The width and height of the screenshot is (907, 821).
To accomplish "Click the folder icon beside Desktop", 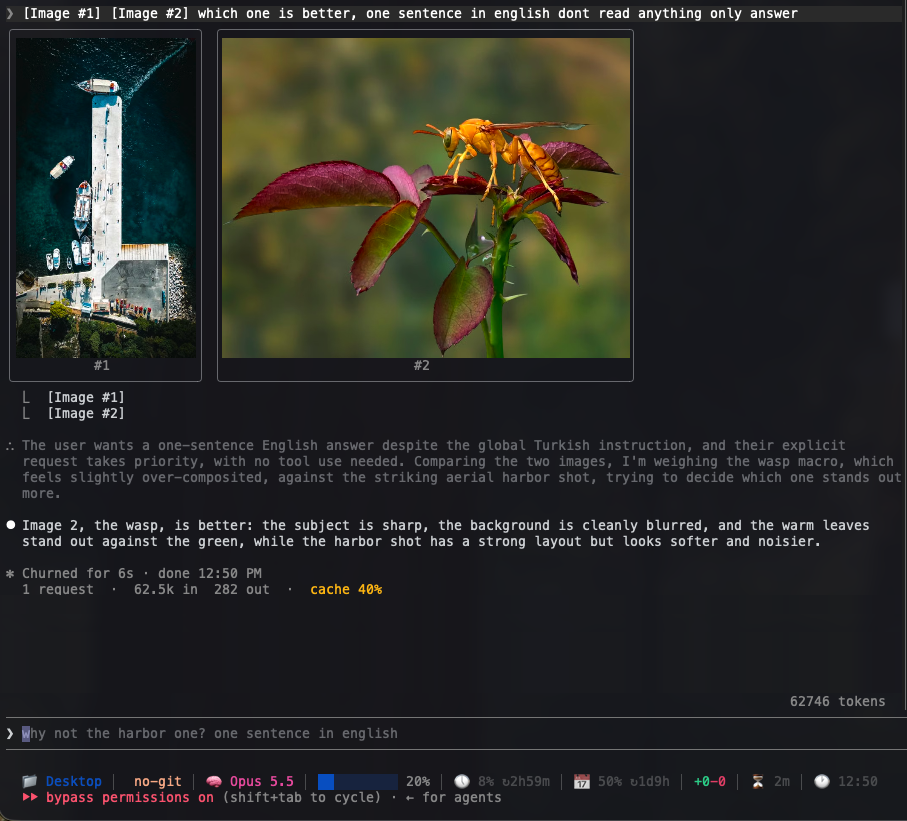I will (30, 781).
